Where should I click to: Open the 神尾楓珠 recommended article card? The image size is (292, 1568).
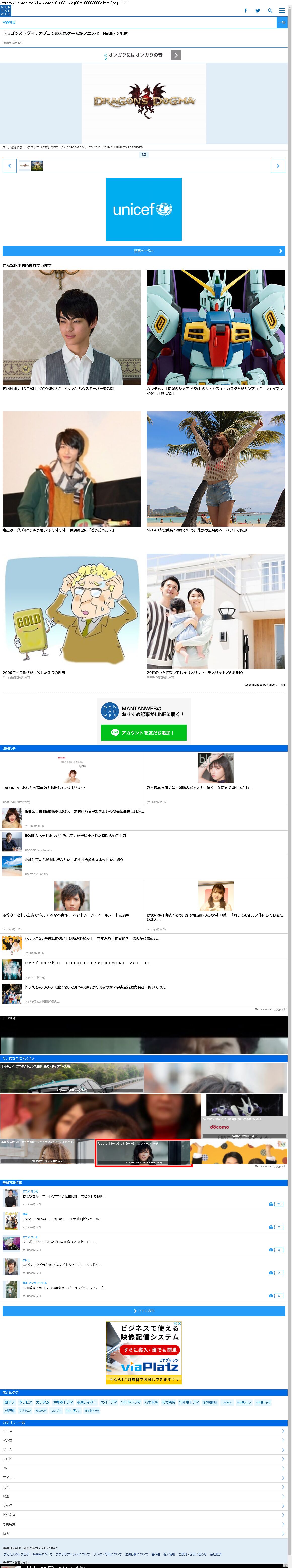[x=72, y=331]
